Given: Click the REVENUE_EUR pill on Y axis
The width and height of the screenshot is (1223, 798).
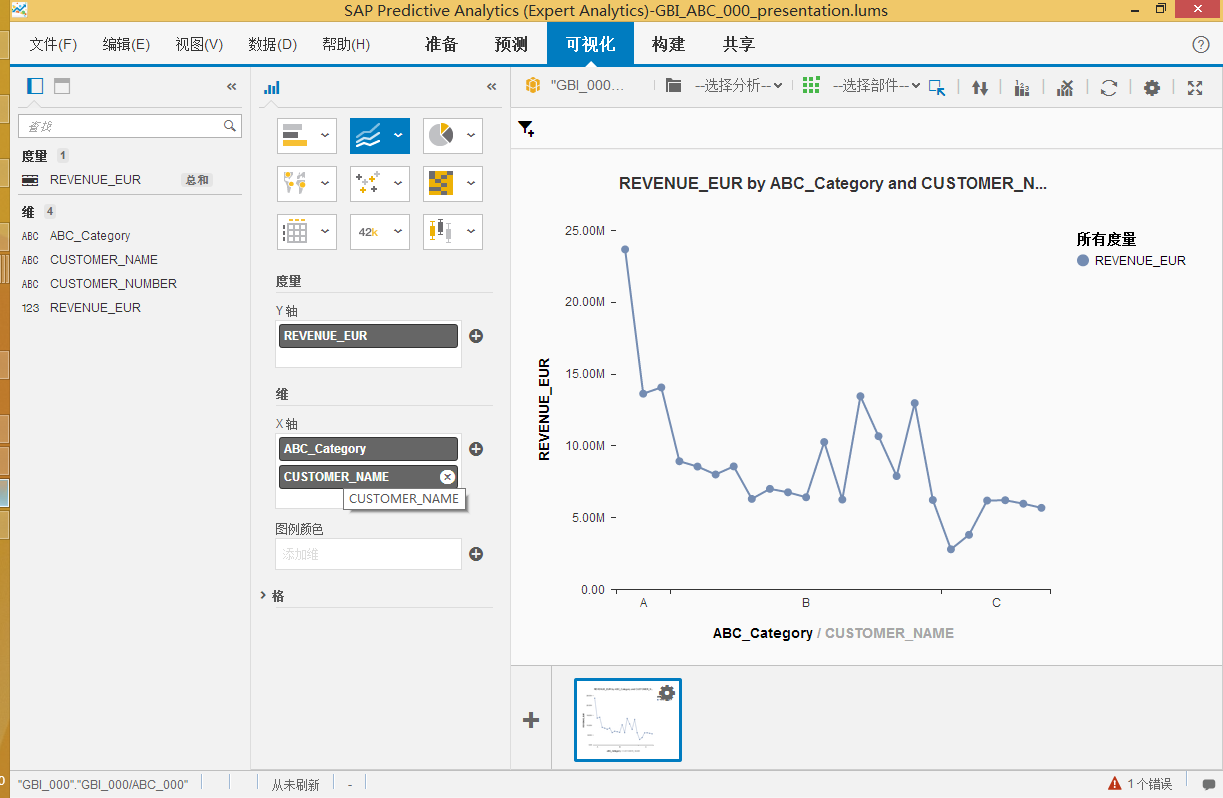Looking at the screenshot, I should coord(368,336).
